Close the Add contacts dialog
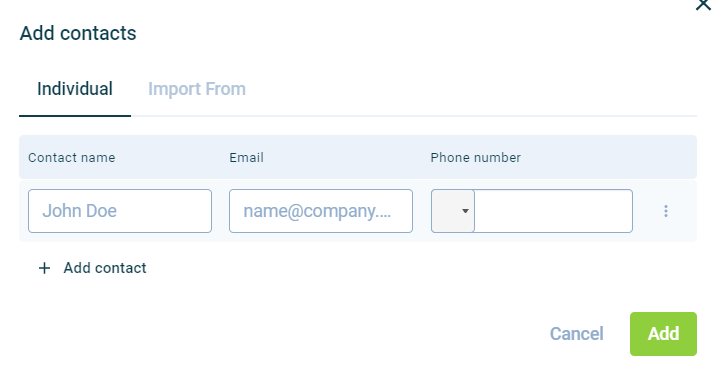 pos(703,4)
